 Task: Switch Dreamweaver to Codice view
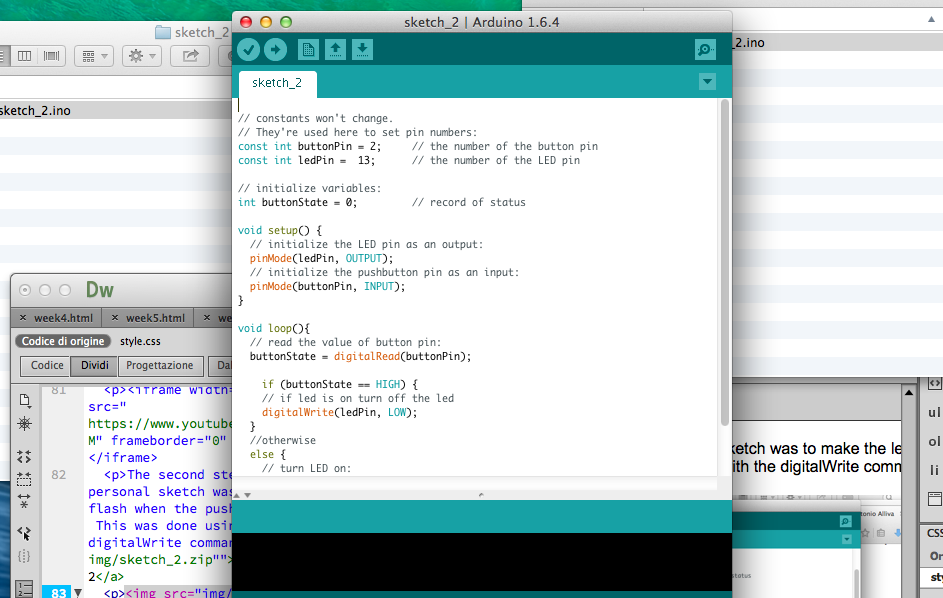[x=47, y=365]
